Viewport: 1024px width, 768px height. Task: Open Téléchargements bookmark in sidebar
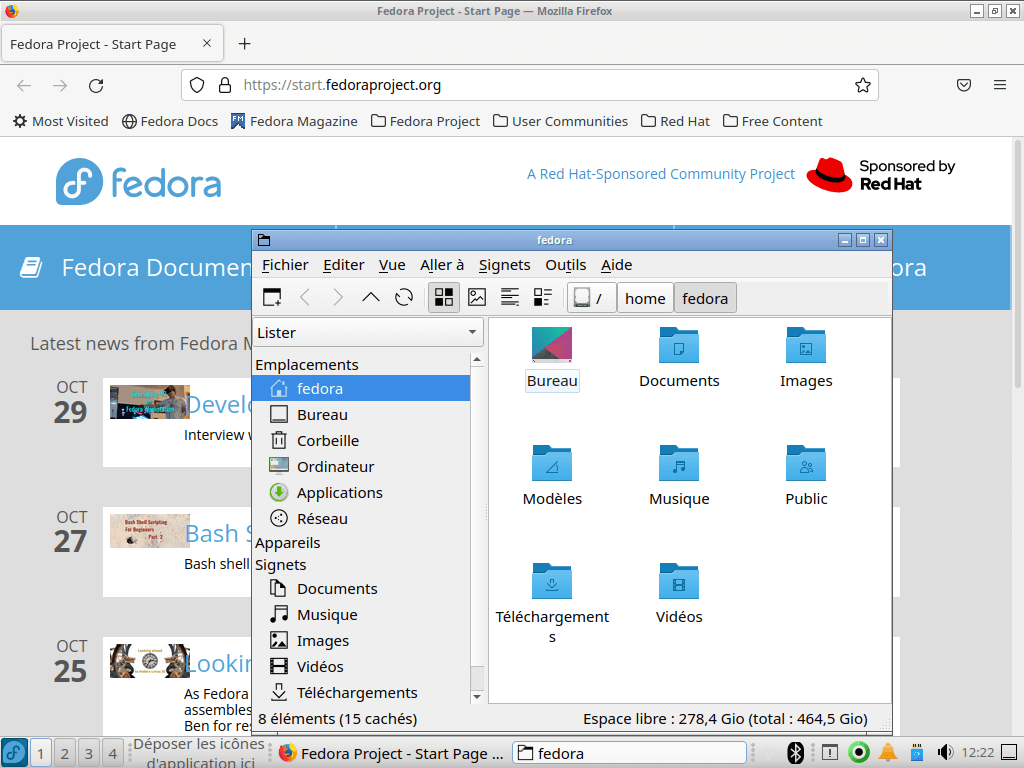361,693
